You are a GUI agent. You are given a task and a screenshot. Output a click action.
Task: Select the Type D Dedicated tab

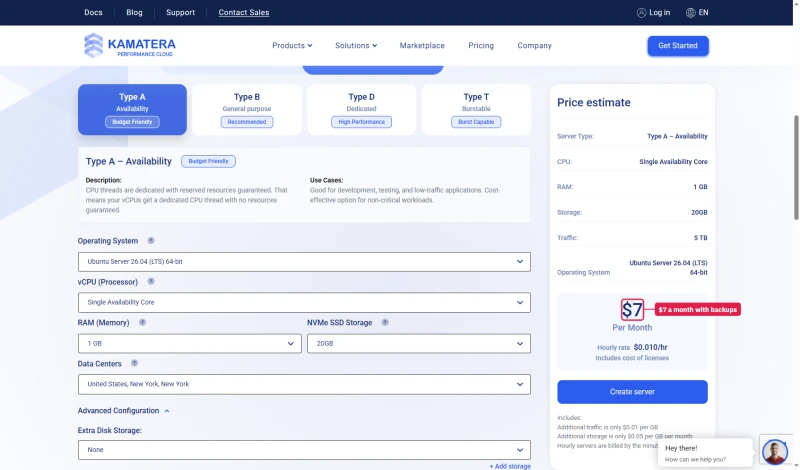coord(361,110)
